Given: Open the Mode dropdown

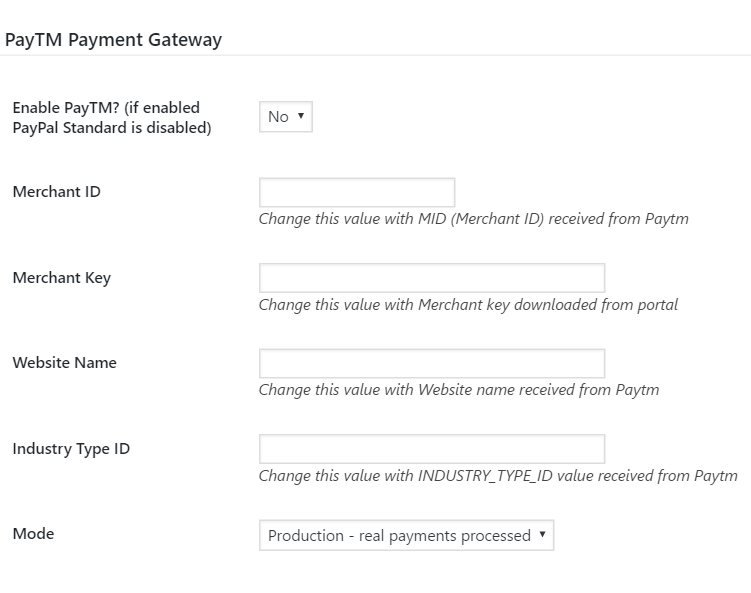Looking at the screenshot, I should 406,535.
